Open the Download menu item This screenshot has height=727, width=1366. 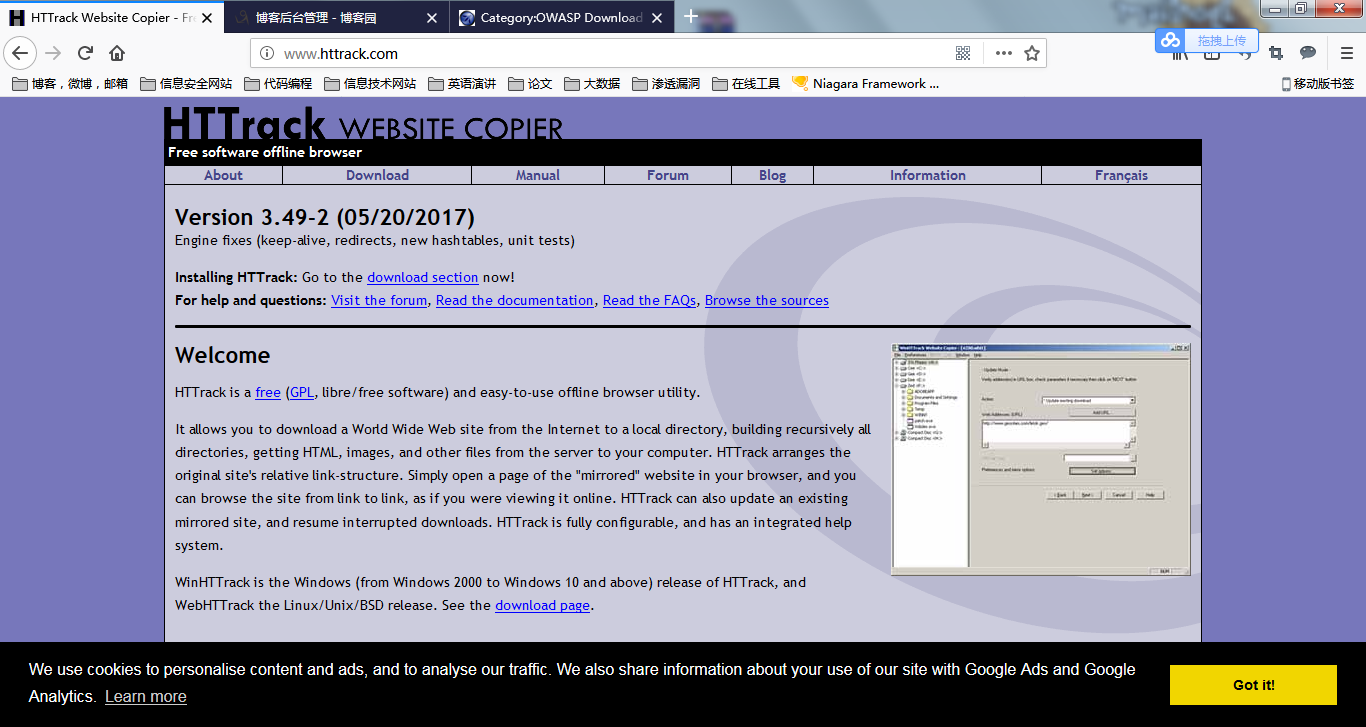[377, 175]
